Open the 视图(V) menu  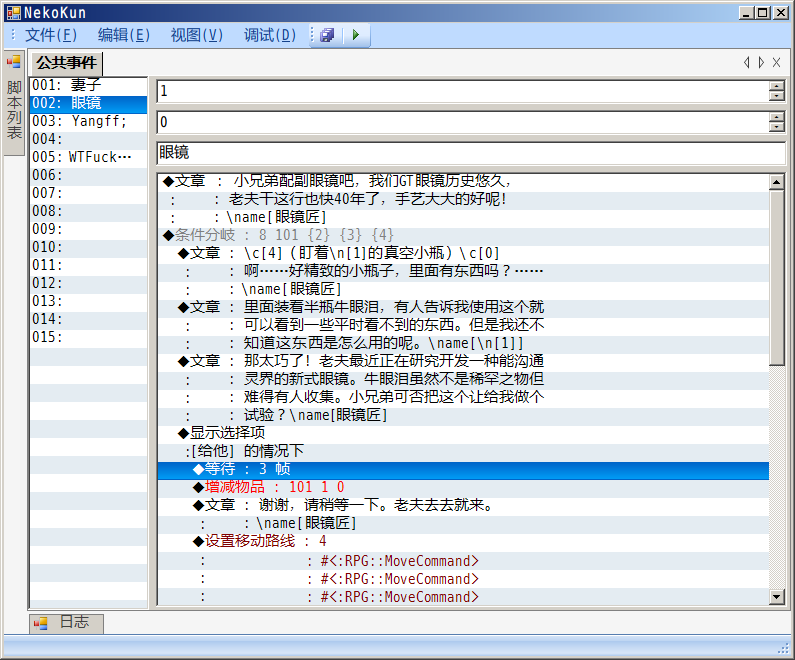tap(197, 35)
